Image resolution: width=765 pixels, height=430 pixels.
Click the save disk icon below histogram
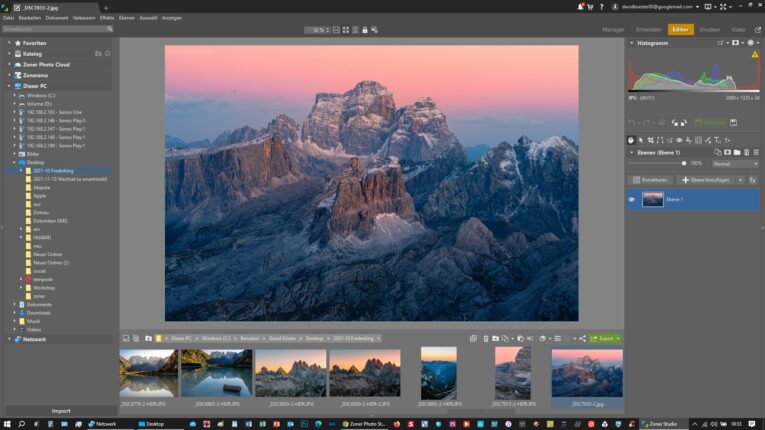(733, 122)
